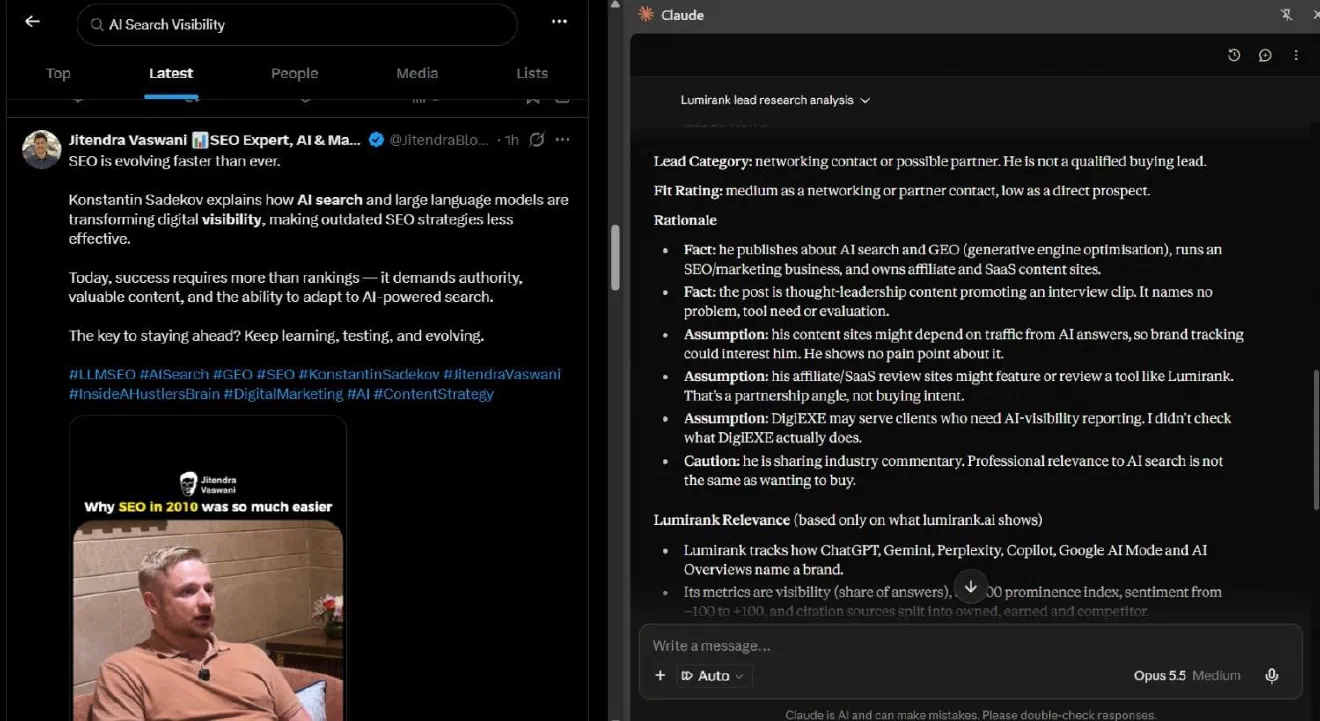Click the 'Rationale' heading in Claude
The height and width of the screenshot is (721, 1320).
pyautogui.click(x=685, y=220)
